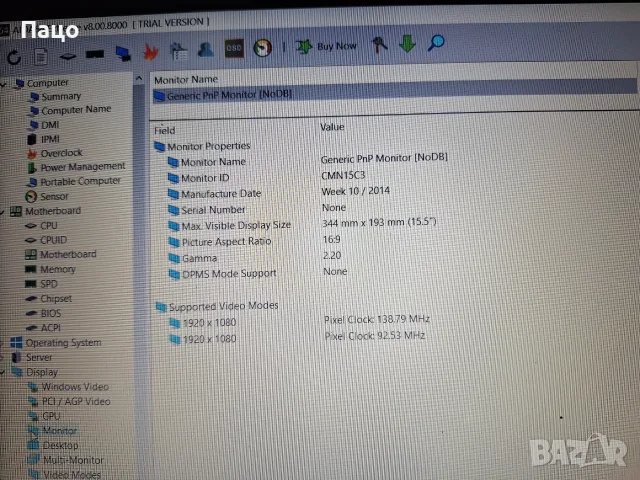This screenshot has height=480, width=640.
Task: Open Windows Video tree item
Action: 75,387
